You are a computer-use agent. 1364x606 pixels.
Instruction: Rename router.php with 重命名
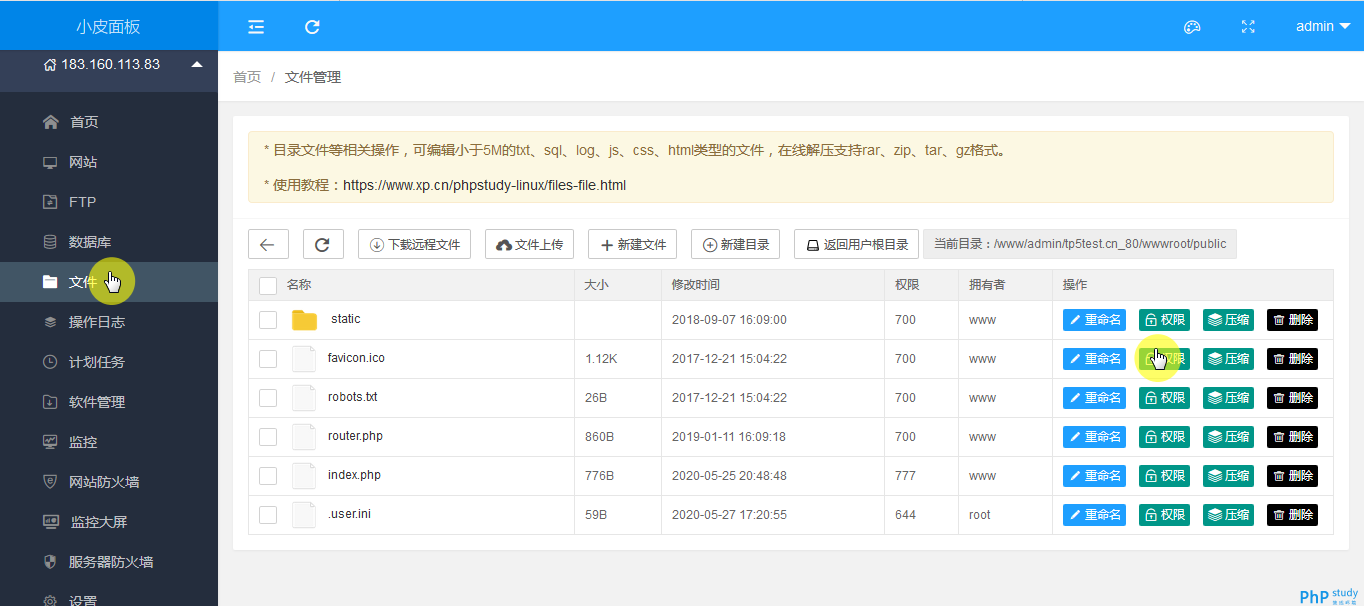pyautogui.click(x=1094, y=437)
